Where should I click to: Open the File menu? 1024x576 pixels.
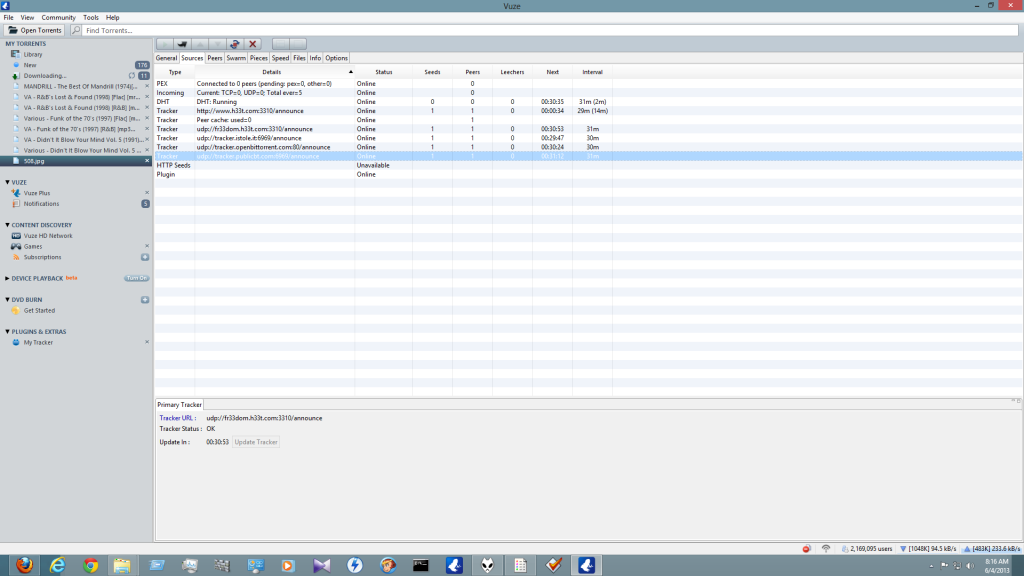8,18
